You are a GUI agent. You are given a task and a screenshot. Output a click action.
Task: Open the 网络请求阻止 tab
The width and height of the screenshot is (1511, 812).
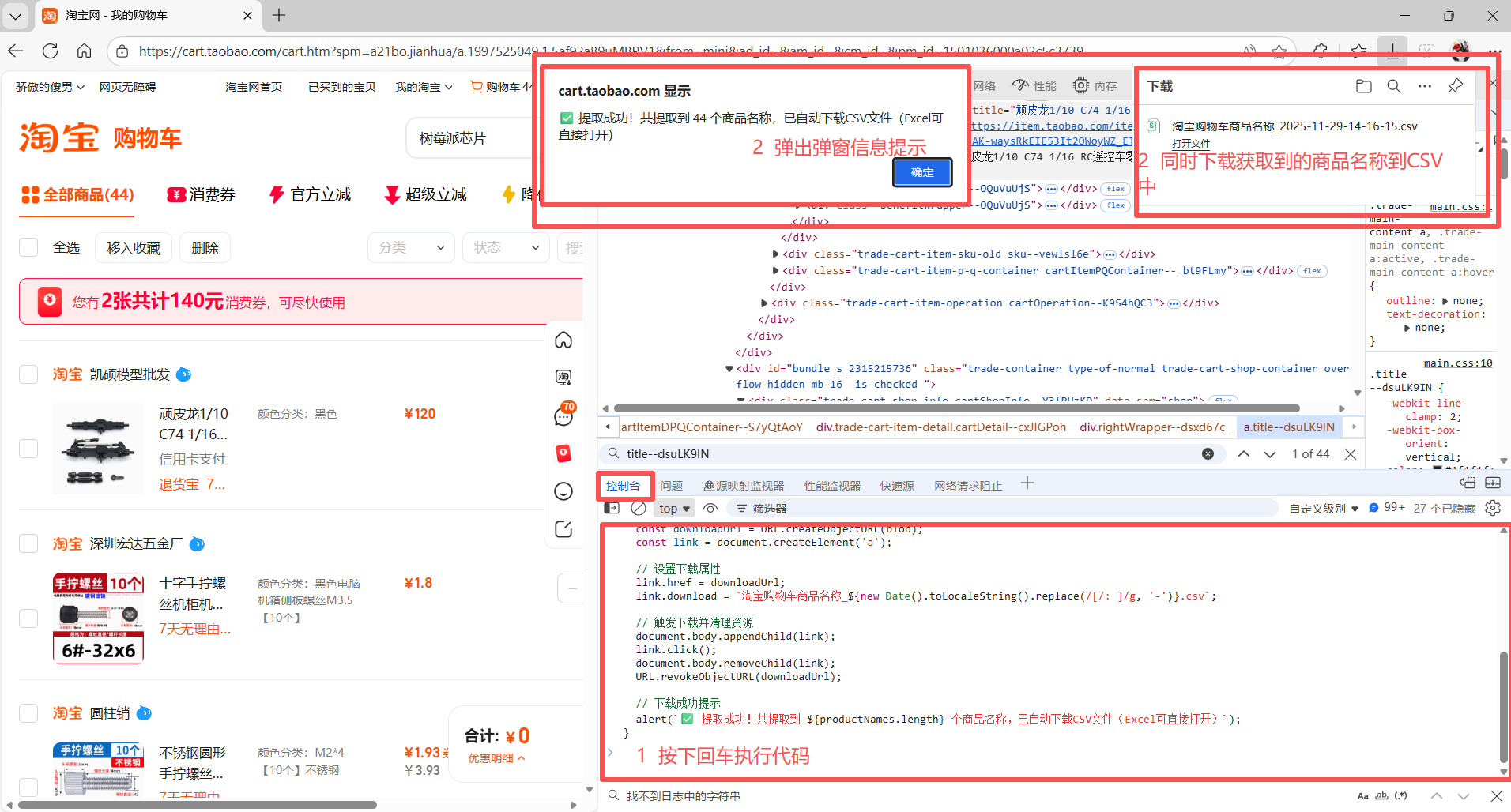click(968, 486)
